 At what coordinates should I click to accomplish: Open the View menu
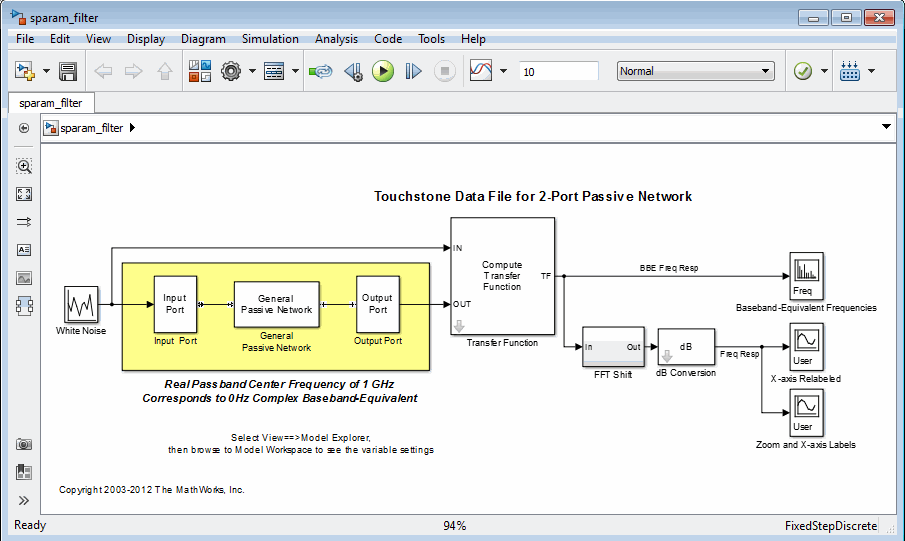coord(98,39)
